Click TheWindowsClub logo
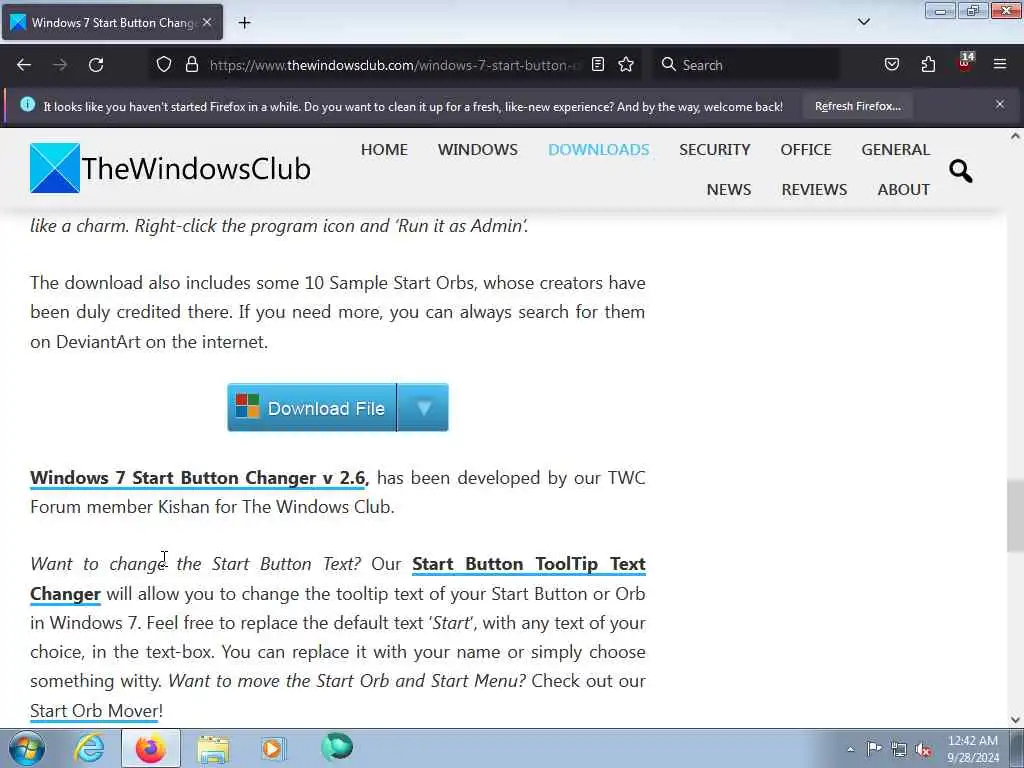Screen dimensions: 1024x768 point(170,168)
